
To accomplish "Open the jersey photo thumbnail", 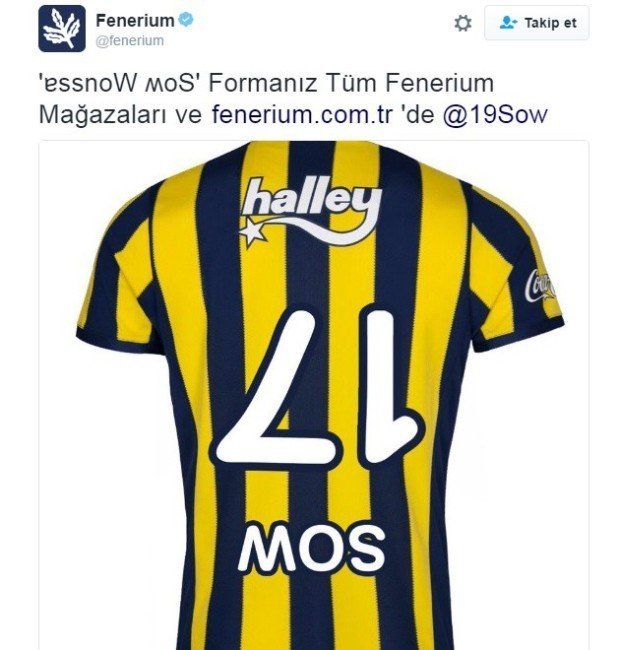I will (314, 395).
